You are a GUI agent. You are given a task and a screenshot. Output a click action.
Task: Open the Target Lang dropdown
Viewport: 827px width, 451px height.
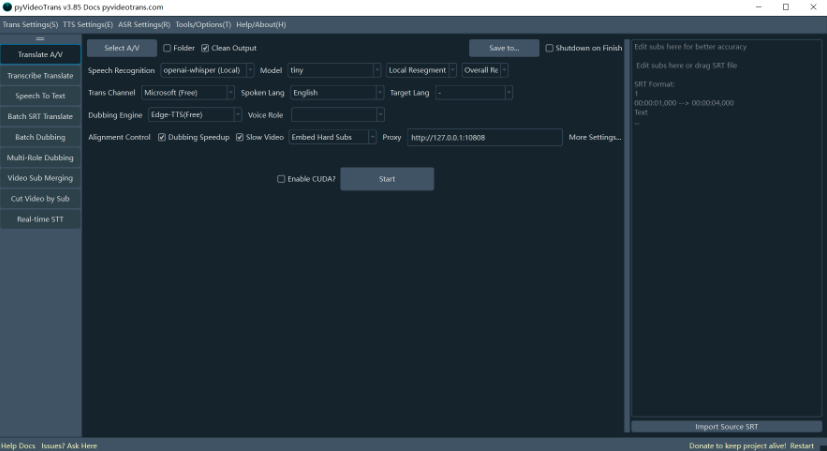click(x=473, y=93)
